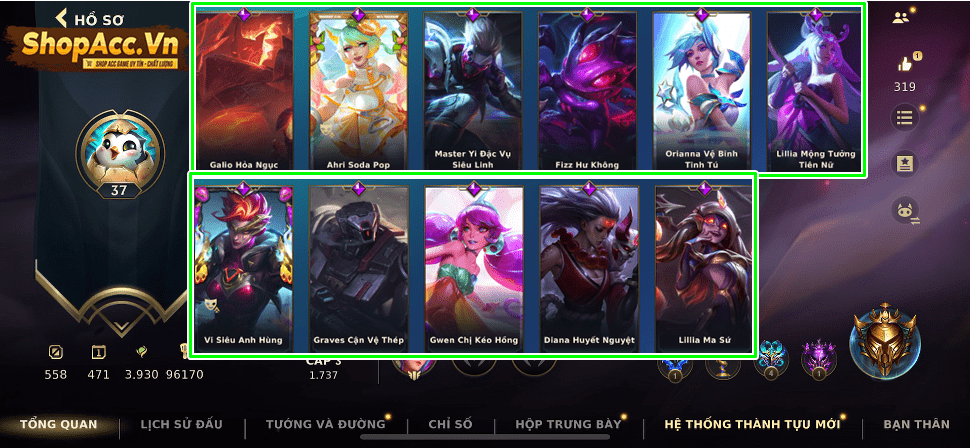The height and width of the screenshot is (448, 970).
Task: Click the Lillia Ma Sứ skin card
Action: (704, 267)
